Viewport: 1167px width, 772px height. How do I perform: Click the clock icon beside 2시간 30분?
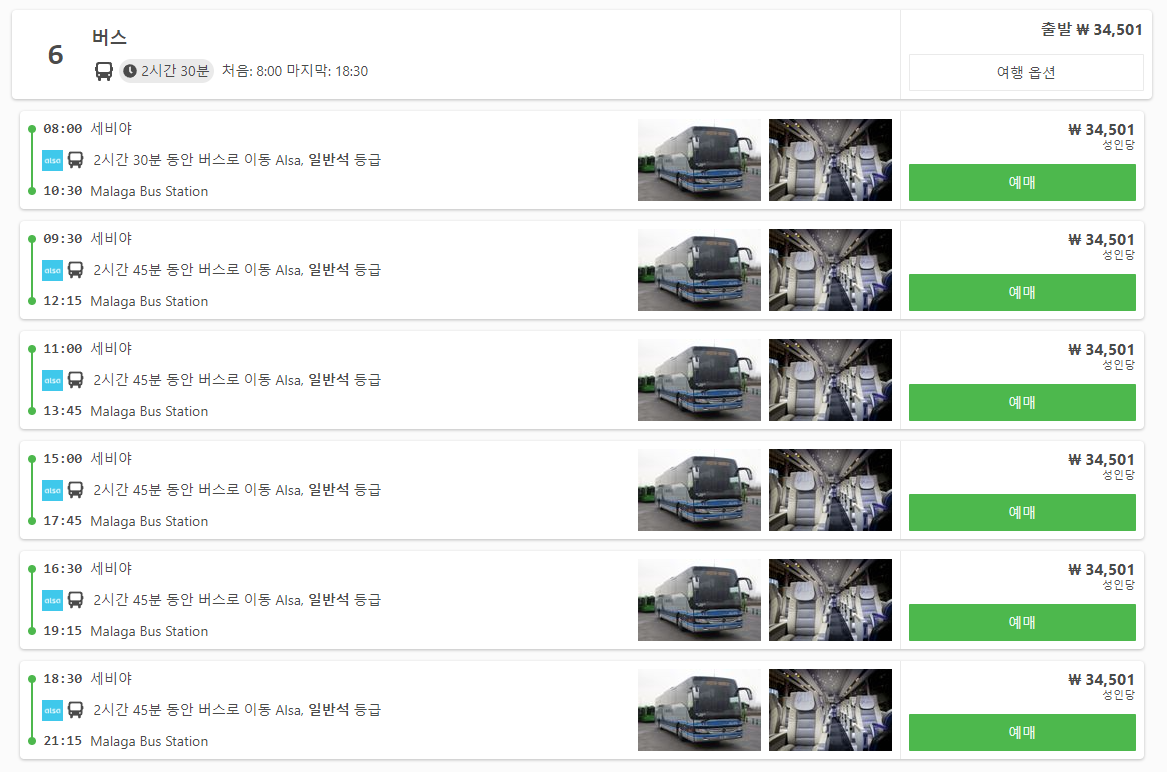click(130, 71)
